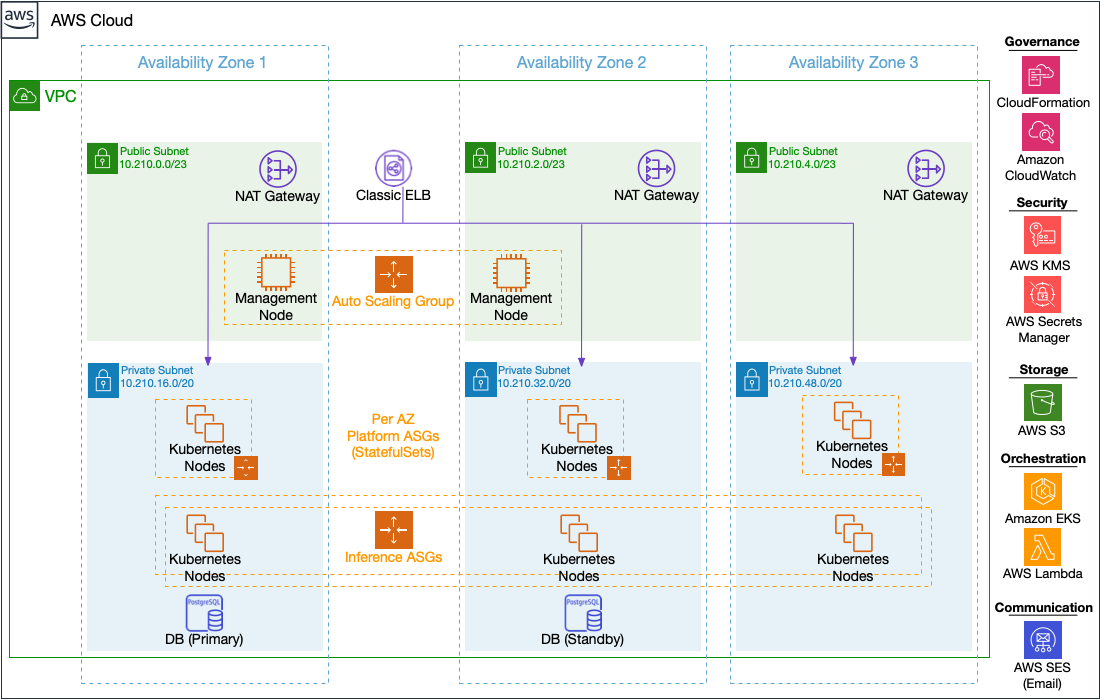Click the Classic ELB label text

tap(394, 195)
